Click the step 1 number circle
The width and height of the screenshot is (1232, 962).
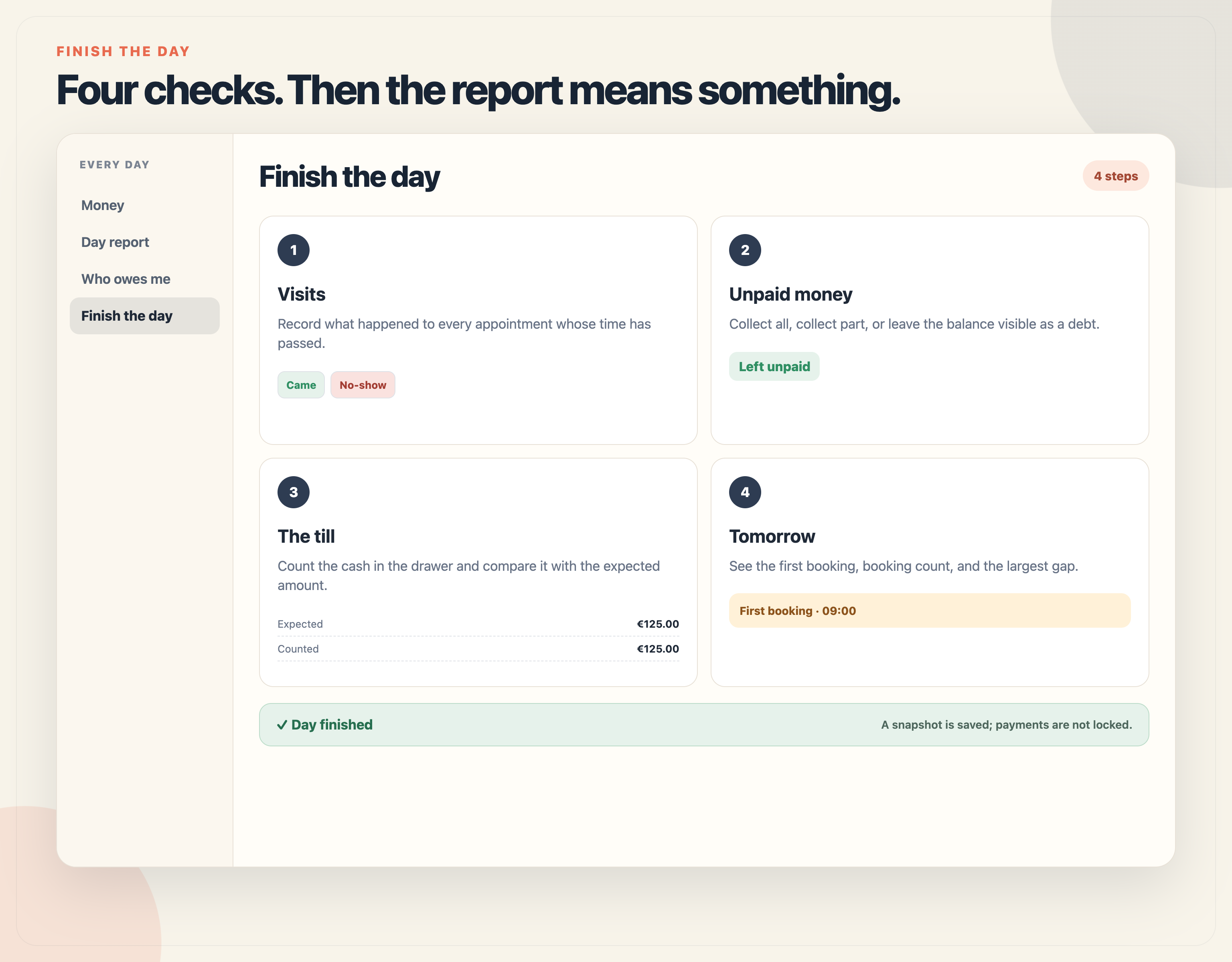click(293, 250)
